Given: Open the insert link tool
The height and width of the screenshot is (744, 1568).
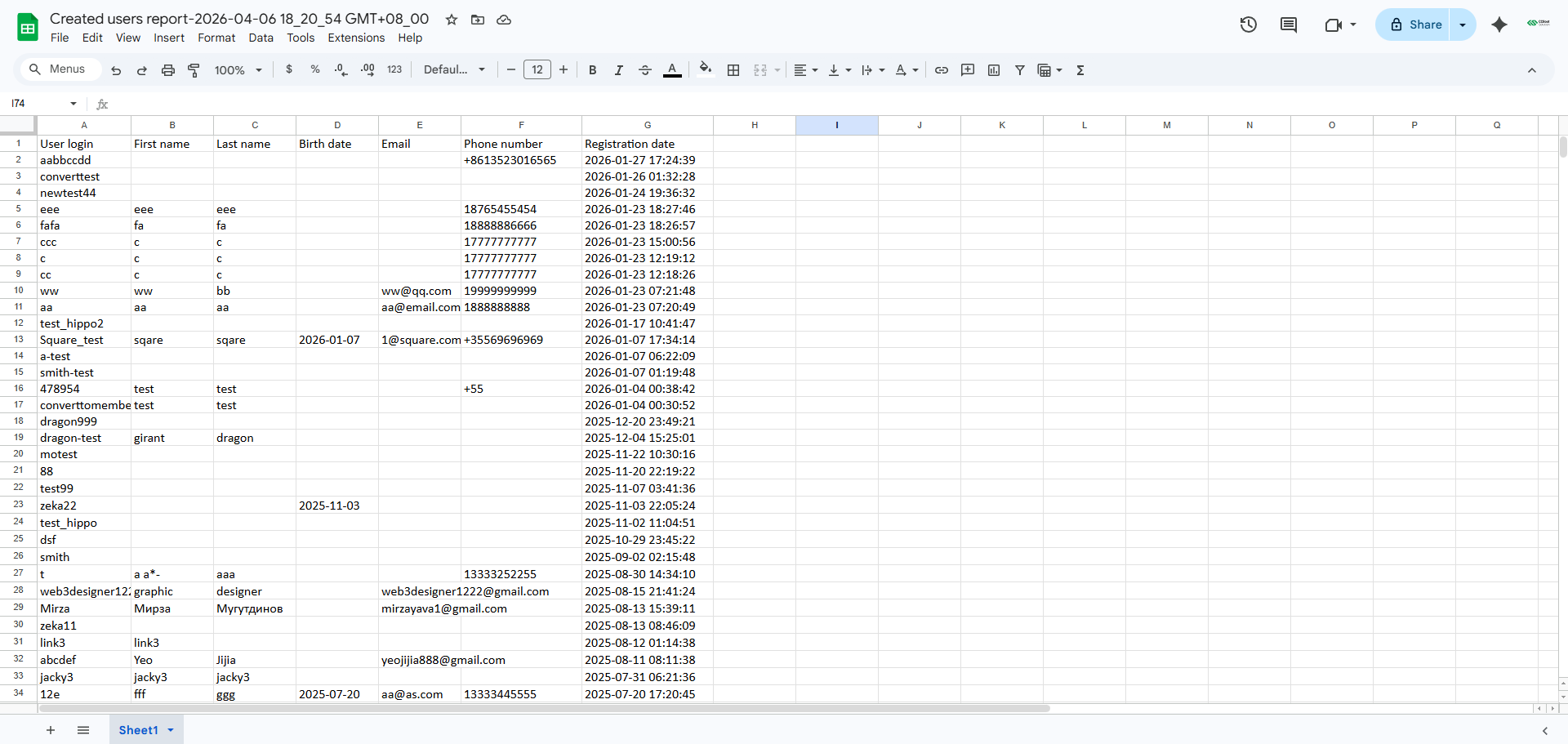Looking at the screenshot, I should (941, 70).
